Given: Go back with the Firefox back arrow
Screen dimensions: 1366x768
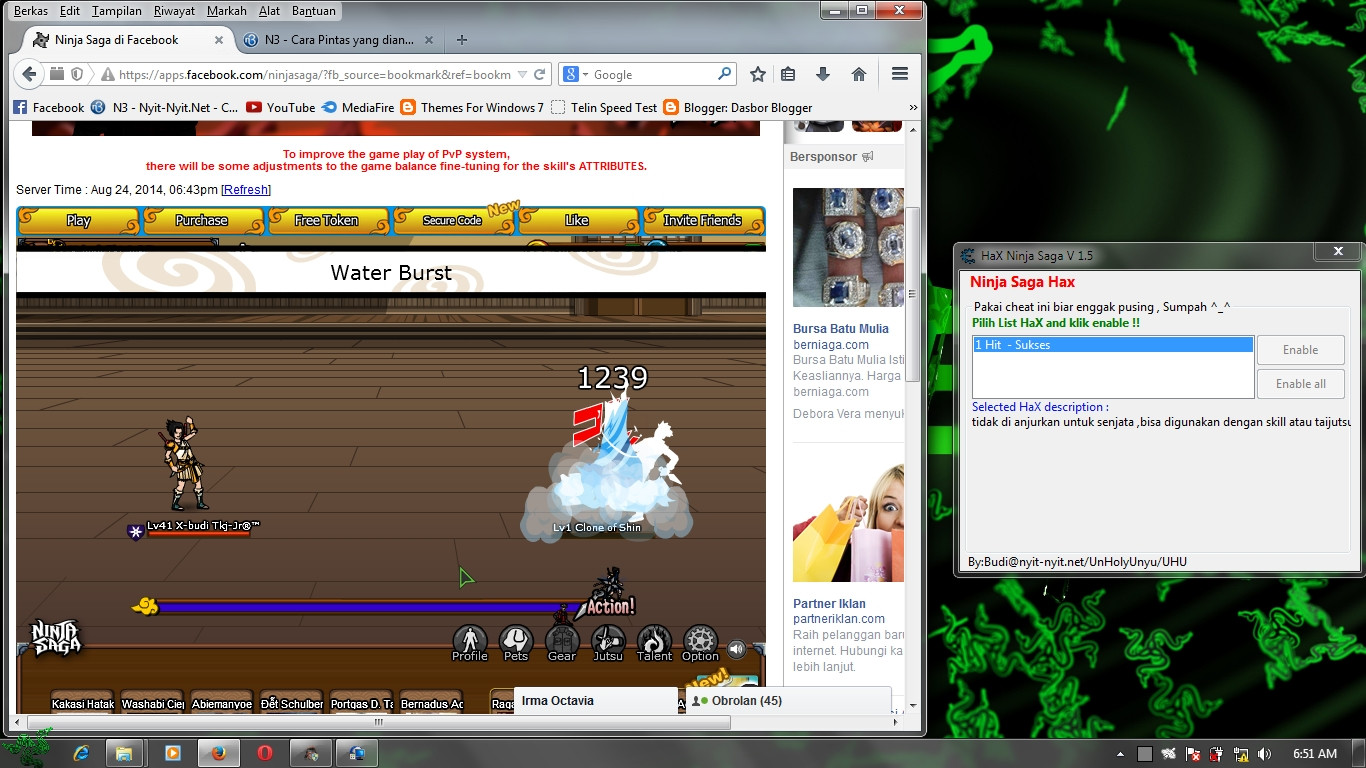Looking at the screenshot, I should (x=29, y=74).
